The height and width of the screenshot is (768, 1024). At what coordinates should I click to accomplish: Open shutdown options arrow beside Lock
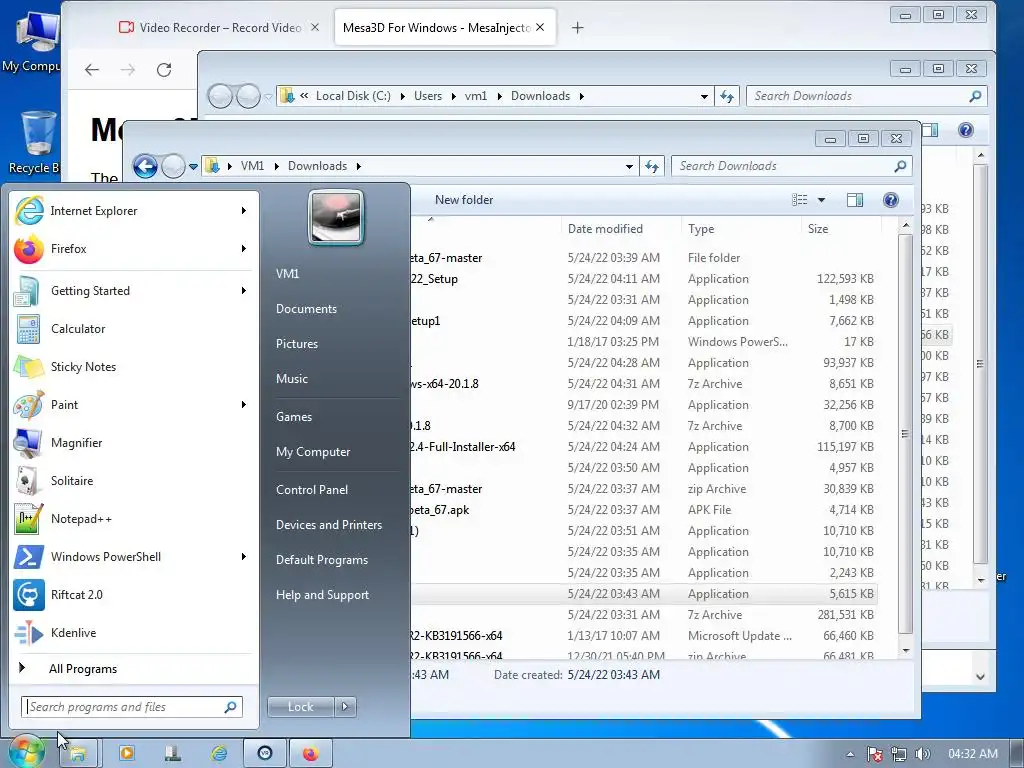[x=345, y=707]
